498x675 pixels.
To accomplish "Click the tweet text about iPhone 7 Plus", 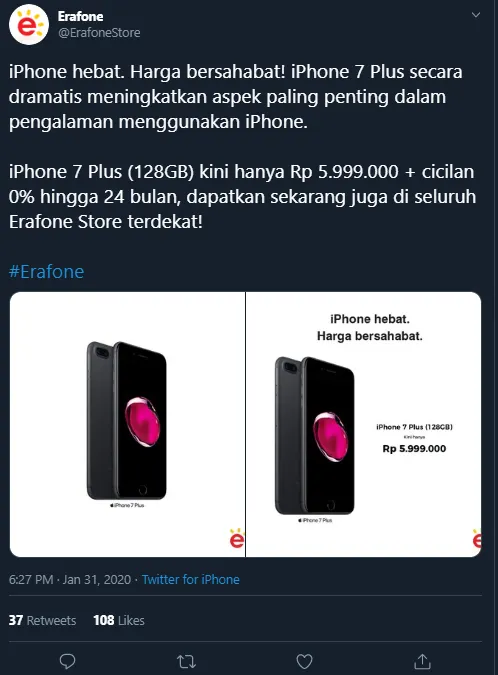I will (x=242, y=147).
